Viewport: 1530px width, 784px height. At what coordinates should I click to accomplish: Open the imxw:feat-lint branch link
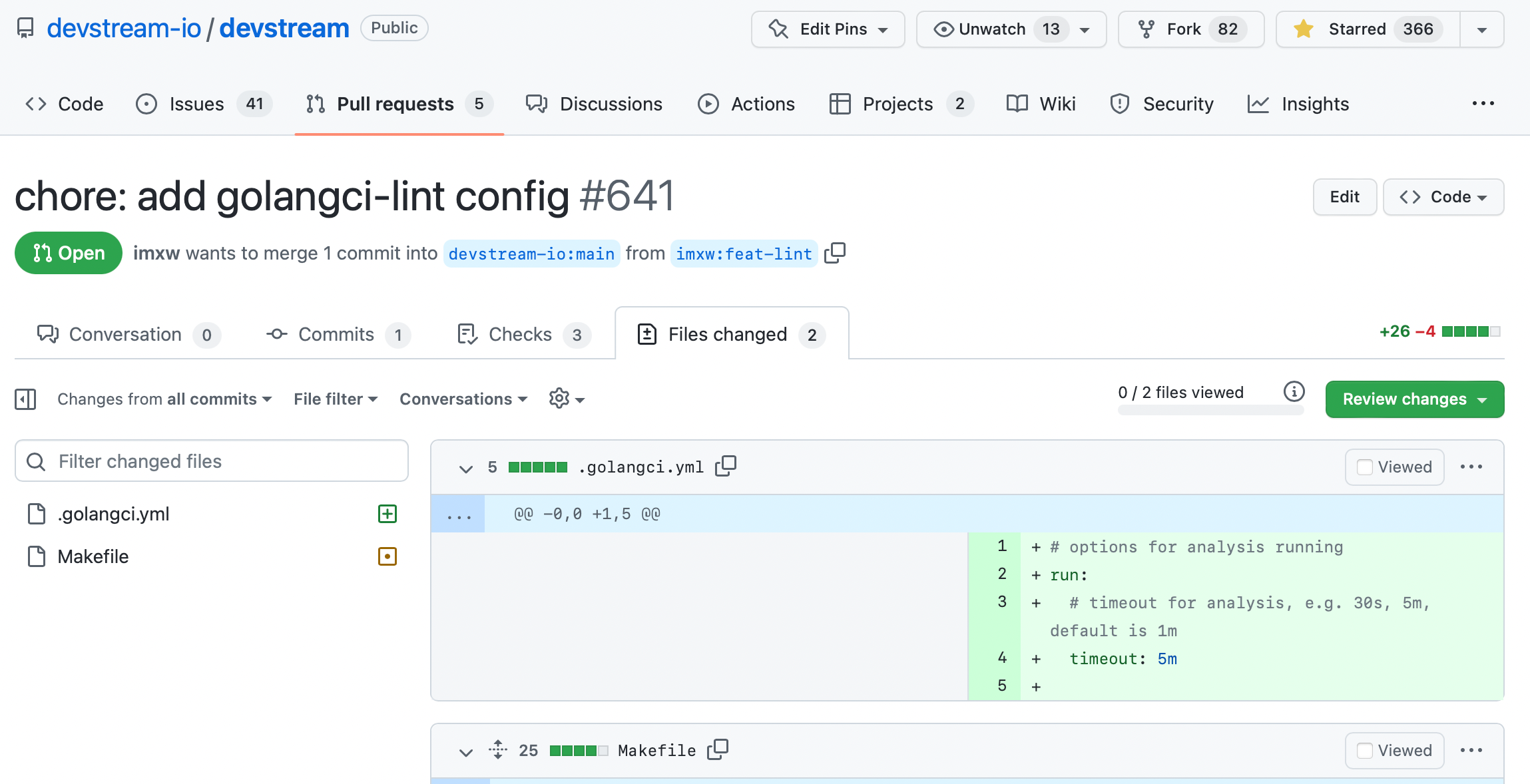tap(744, 254)
